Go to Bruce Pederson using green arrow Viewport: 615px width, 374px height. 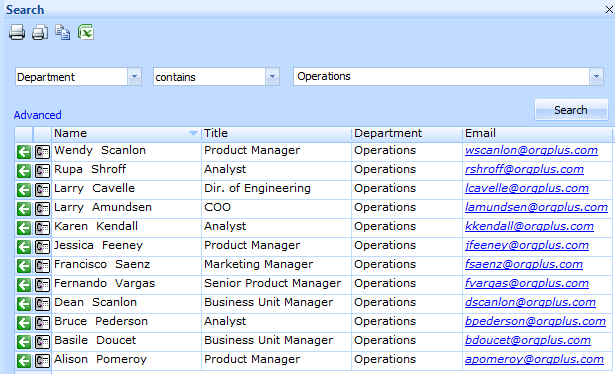click(x=24, y=323)
